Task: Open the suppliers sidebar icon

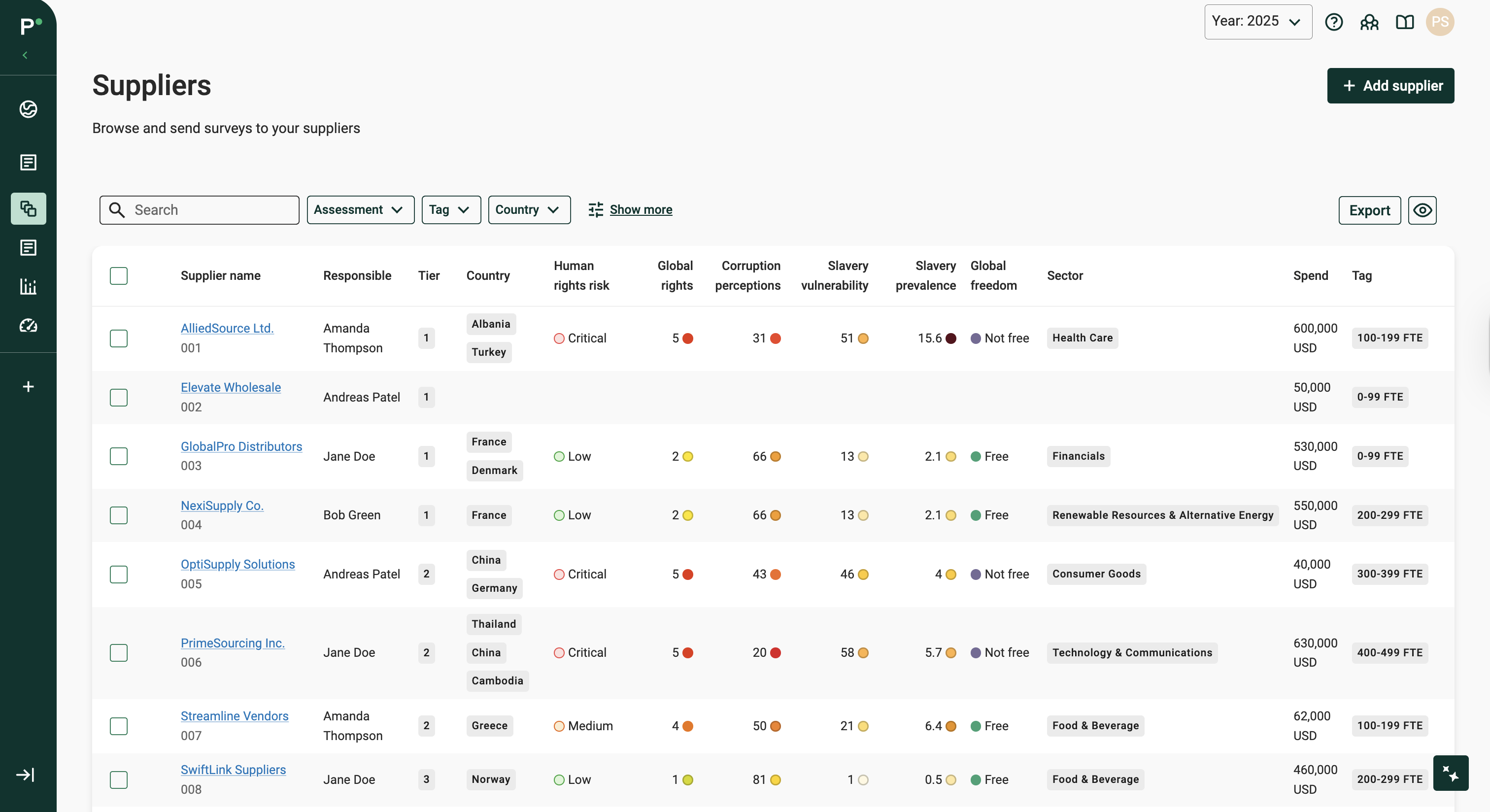Action: pyautogui.click(x=29, y=208)
